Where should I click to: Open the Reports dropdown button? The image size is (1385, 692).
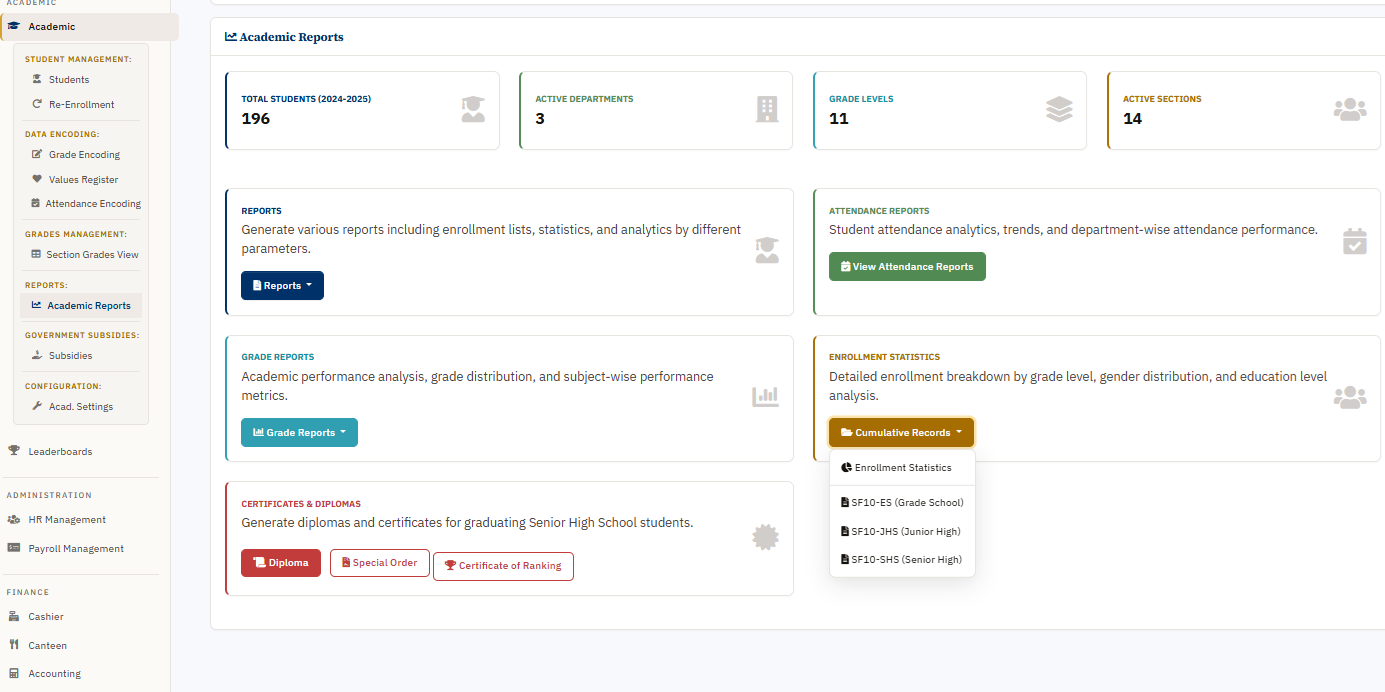pyautogui.click(x=282, y=285)
